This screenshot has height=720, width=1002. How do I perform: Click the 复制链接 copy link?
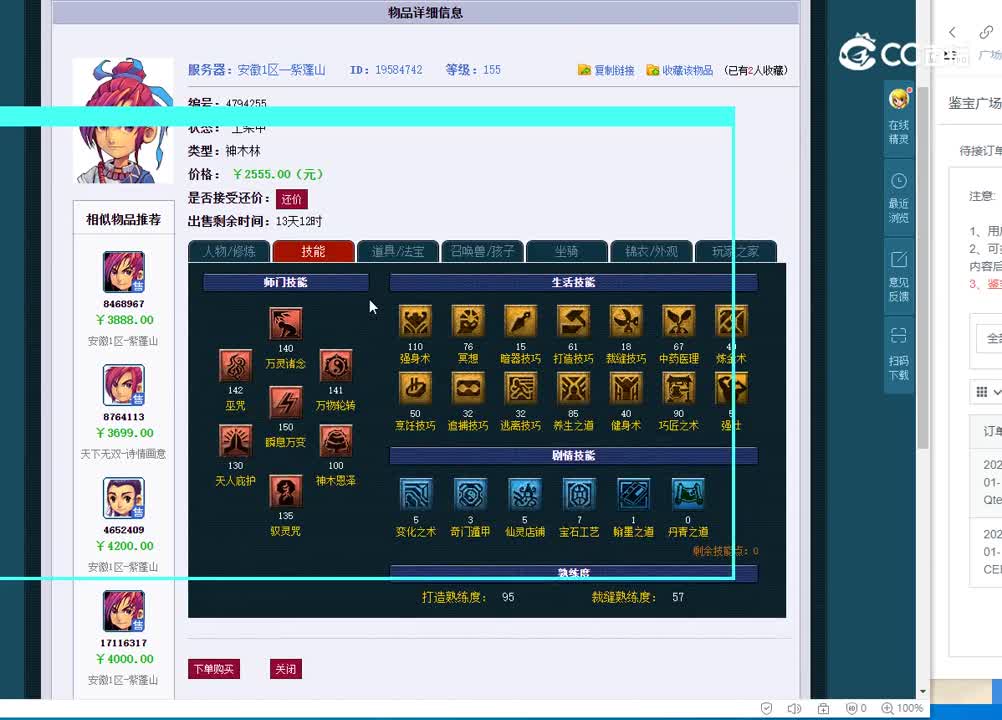coord(606,70)
